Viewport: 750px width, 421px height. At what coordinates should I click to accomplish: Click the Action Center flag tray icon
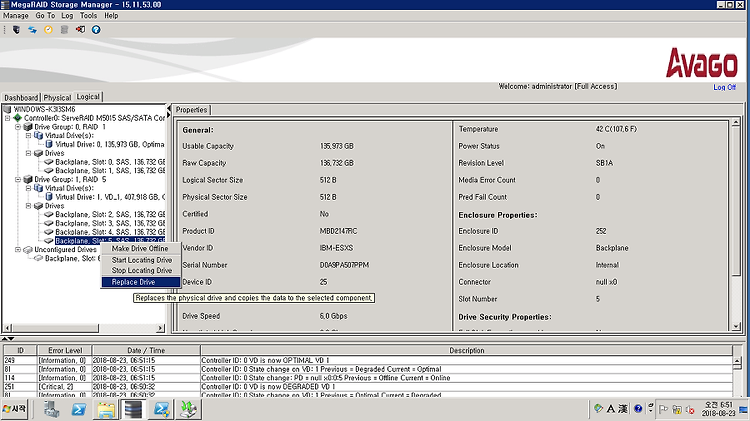[x=663, y=410]
